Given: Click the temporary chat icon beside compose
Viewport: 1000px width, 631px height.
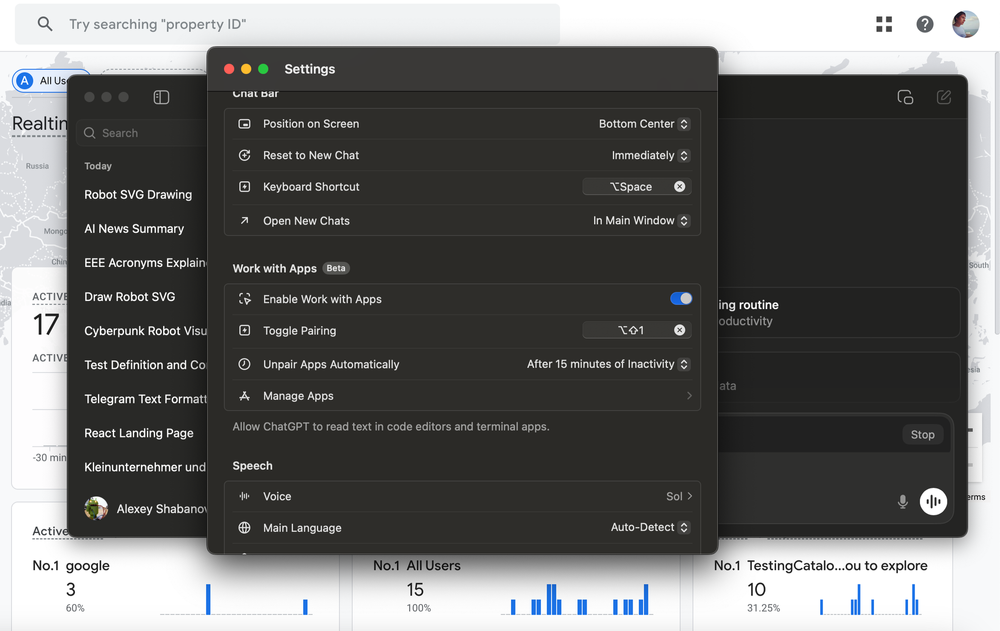Looking at the screenshot, I should coord(905,97).
